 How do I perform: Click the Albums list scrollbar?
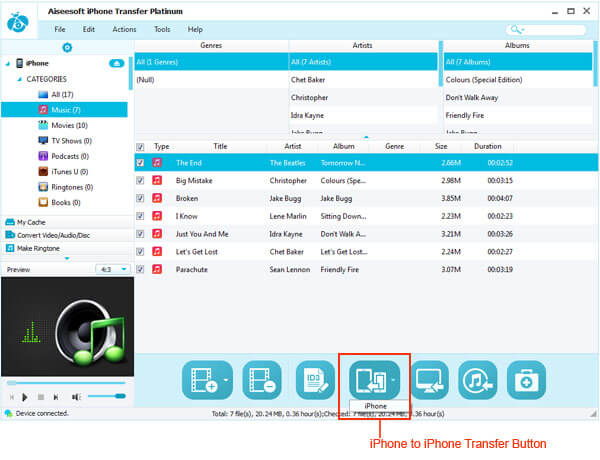(595, 64)
